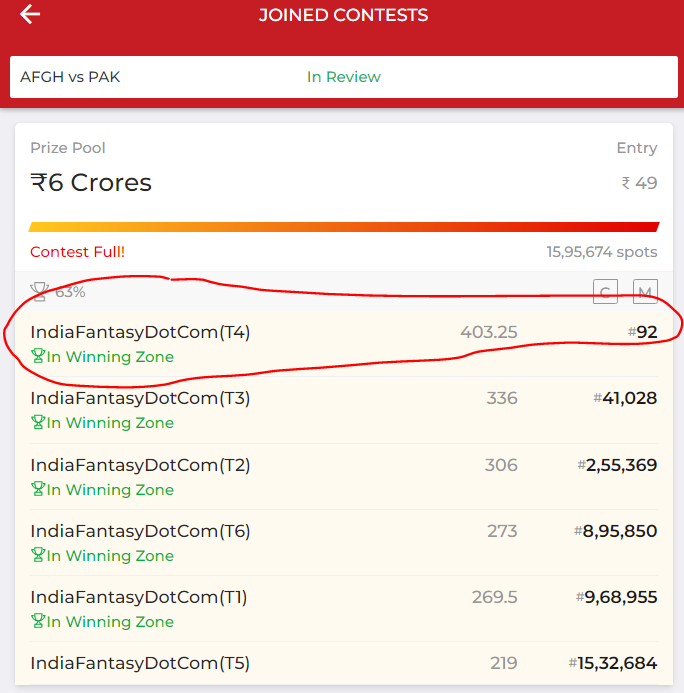Click the 63% winners percentage
Screen dimensions: 684x693
[x=70, y=292]
